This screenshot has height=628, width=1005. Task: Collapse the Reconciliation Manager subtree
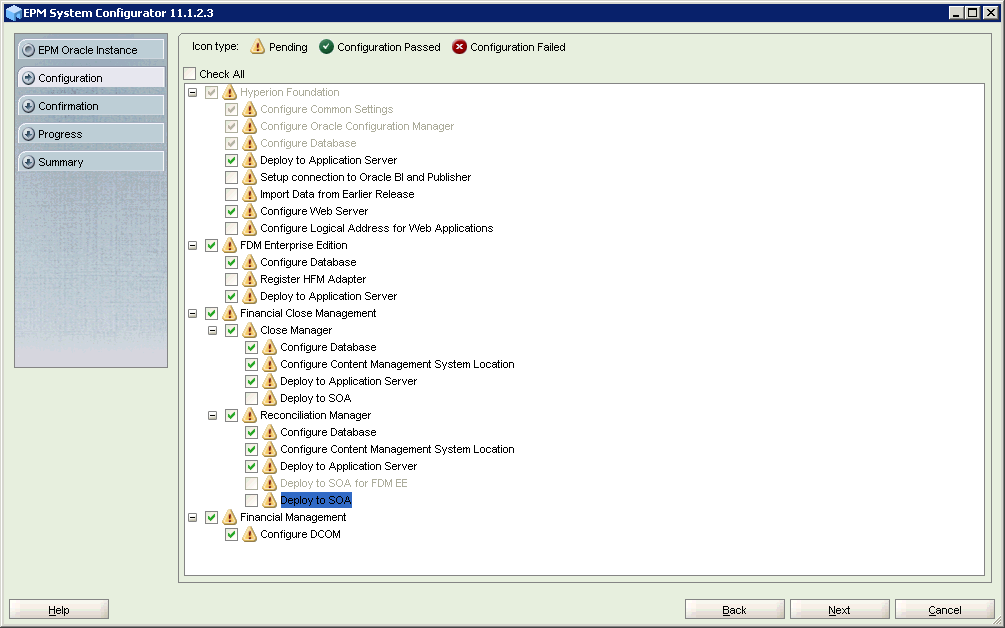212,415
